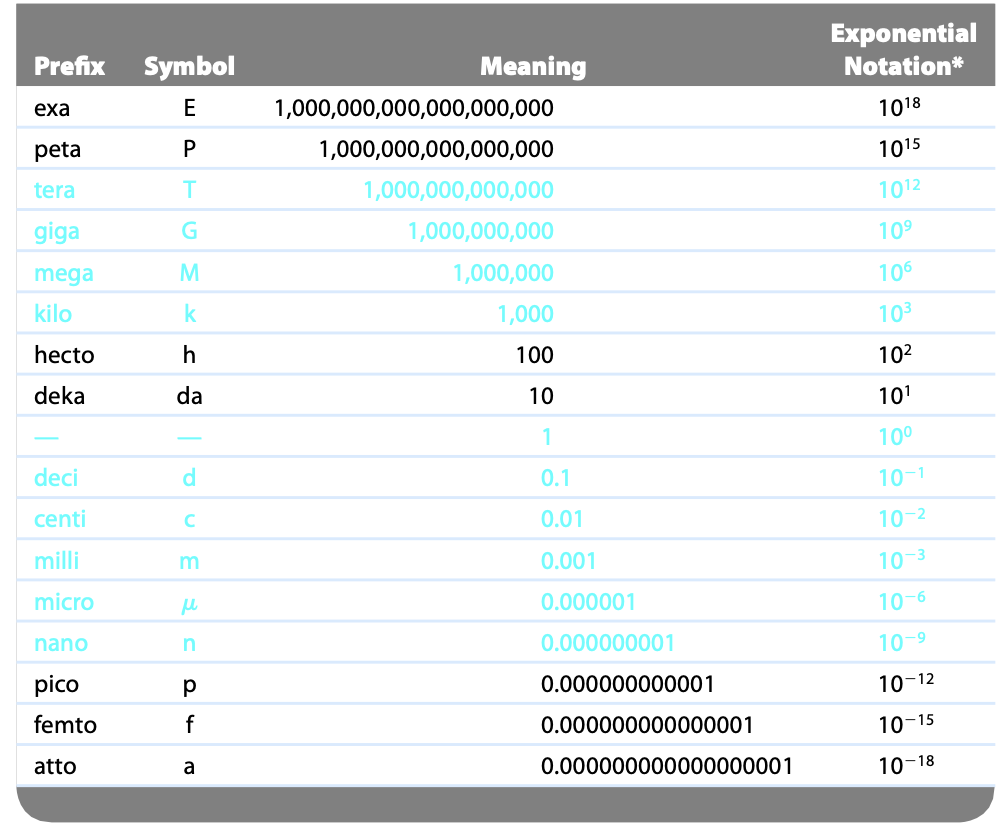
Task: Select the 'giga' prefix cell
Action: click(57, 232)
